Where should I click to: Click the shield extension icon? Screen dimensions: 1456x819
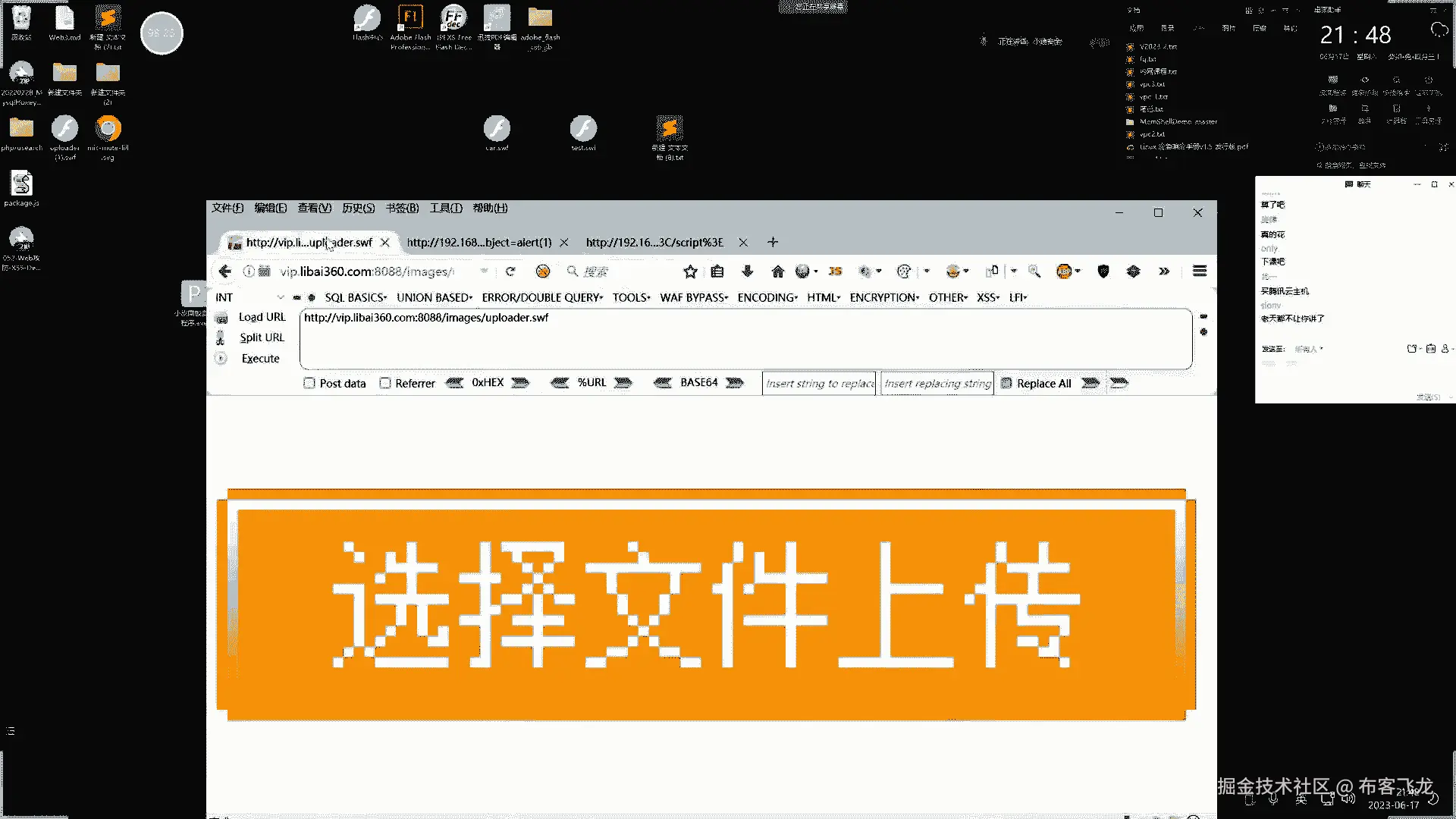(x=1103, y=271)
